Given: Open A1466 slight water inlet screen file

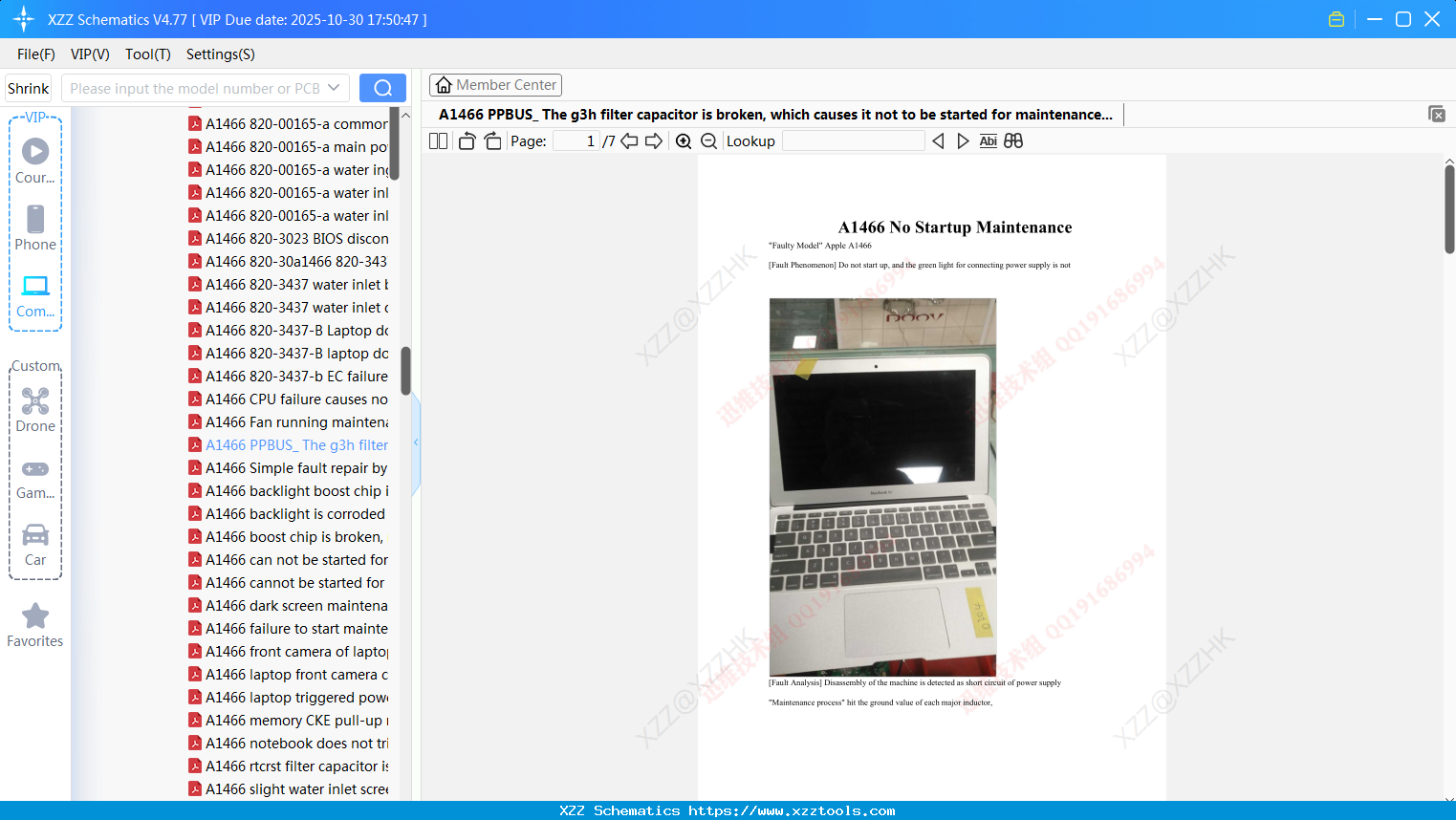Looking at the screenshot, I should (x=289, y=789).
